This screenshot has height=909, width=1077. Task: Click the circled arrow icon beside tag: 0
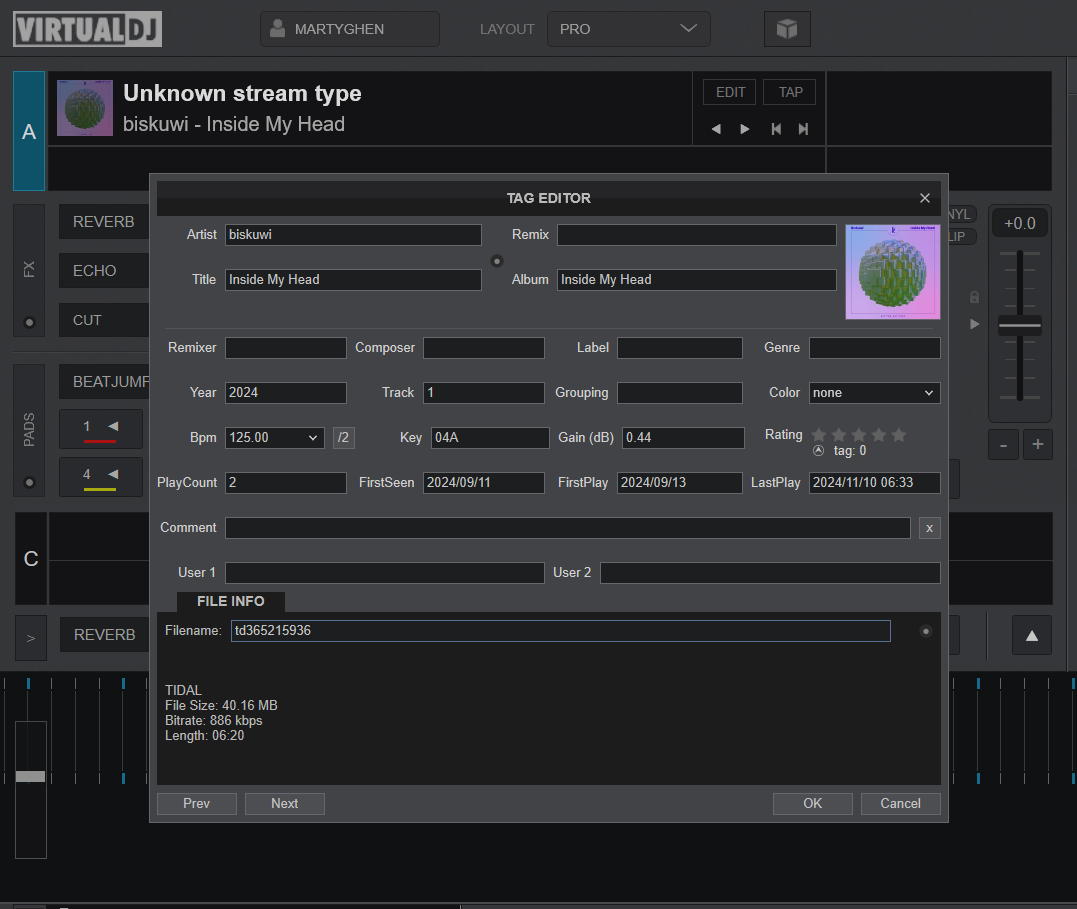point(818,451)
